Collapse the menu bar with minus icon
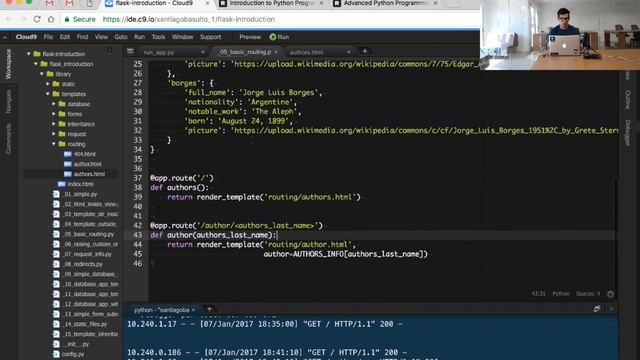 5,37
